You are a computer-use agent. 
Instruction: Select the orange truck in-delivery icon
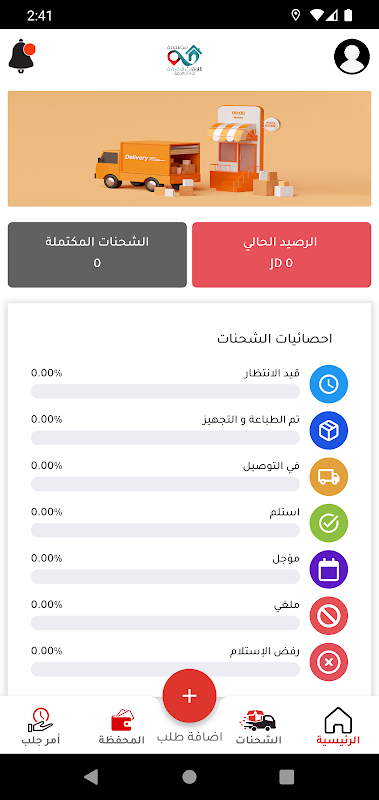[x=329, y=477]
